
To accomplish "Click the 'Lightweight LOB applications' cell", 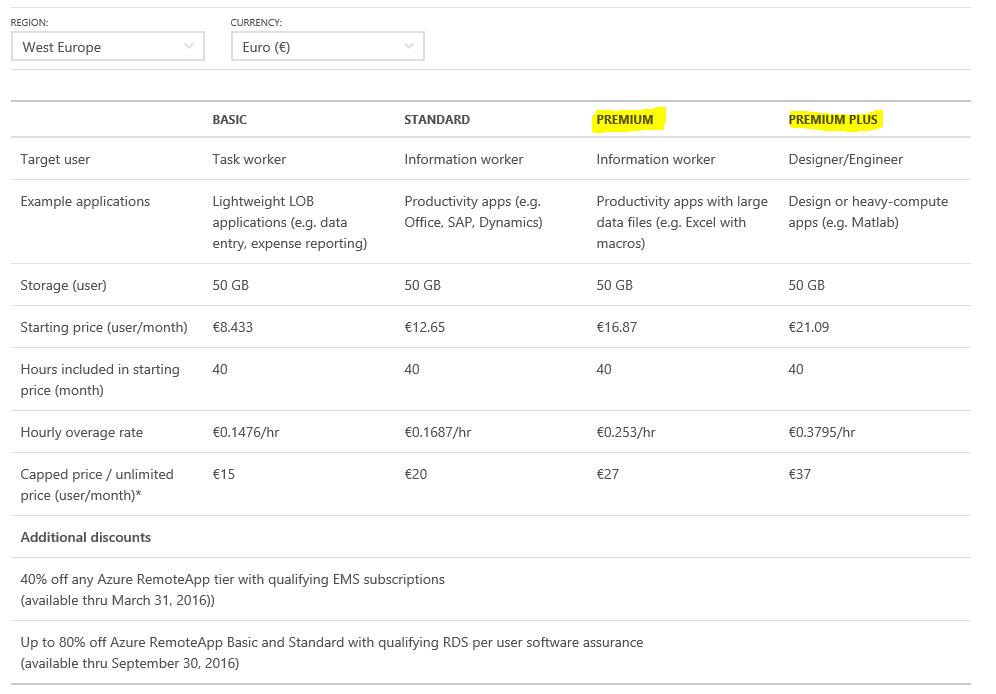I will [x=290, y=222].
